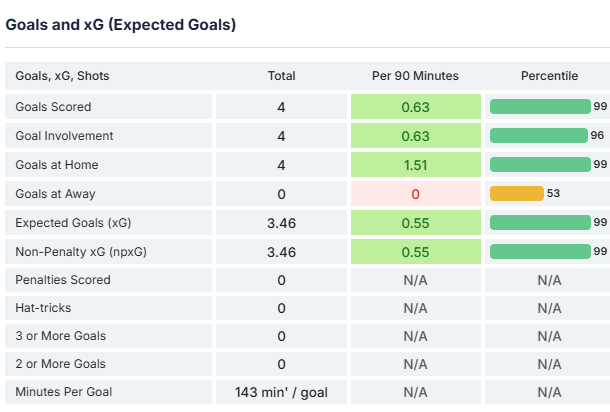Click the Percentile column header
610x412 pixels.
tap(549, 77)
